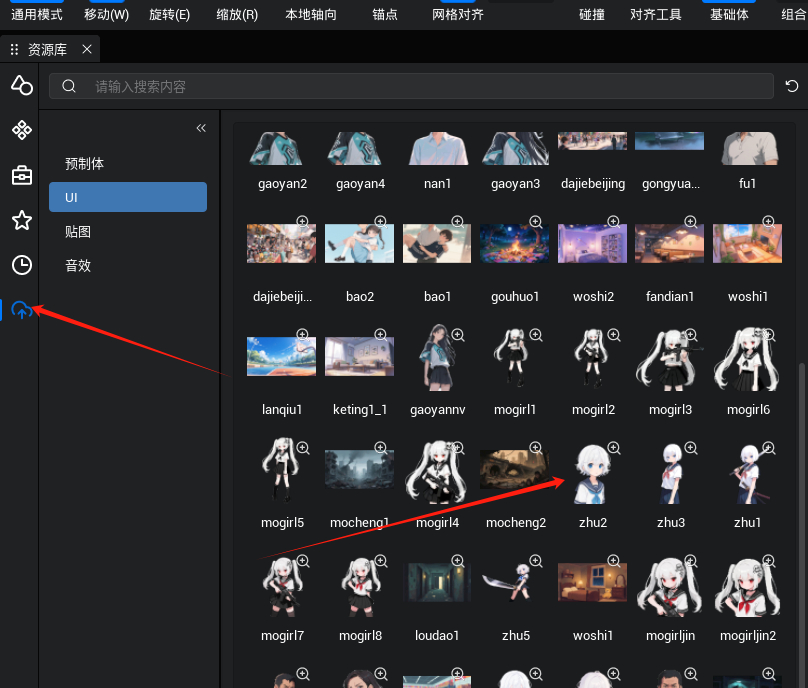Image resolution: width=808 pixels, height=688 pixels.
Task: Click the mogirl5 asset name label
Action: coord(282,523)
